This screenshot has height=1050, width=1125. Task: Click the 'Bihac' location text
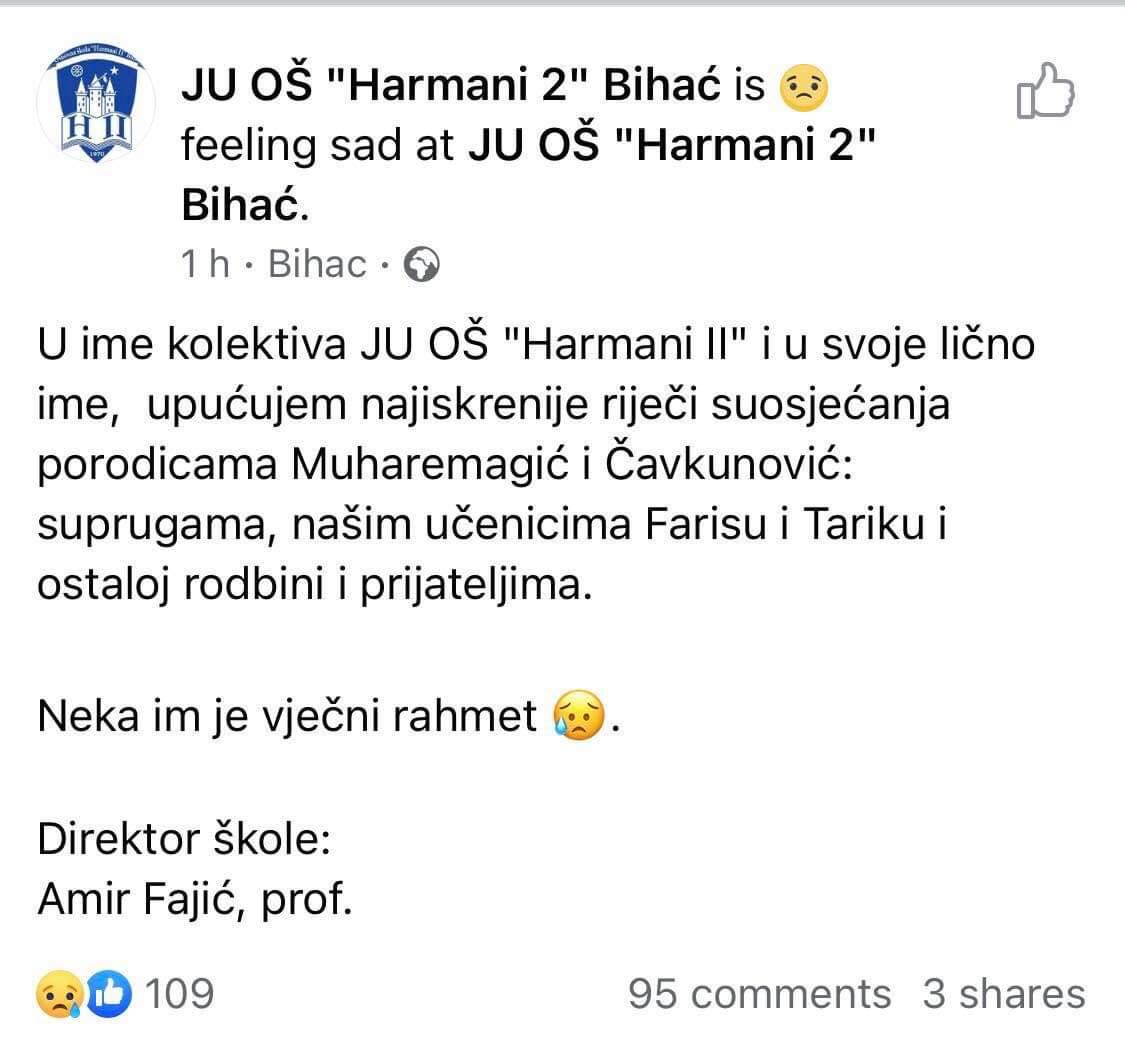[318, 264]
